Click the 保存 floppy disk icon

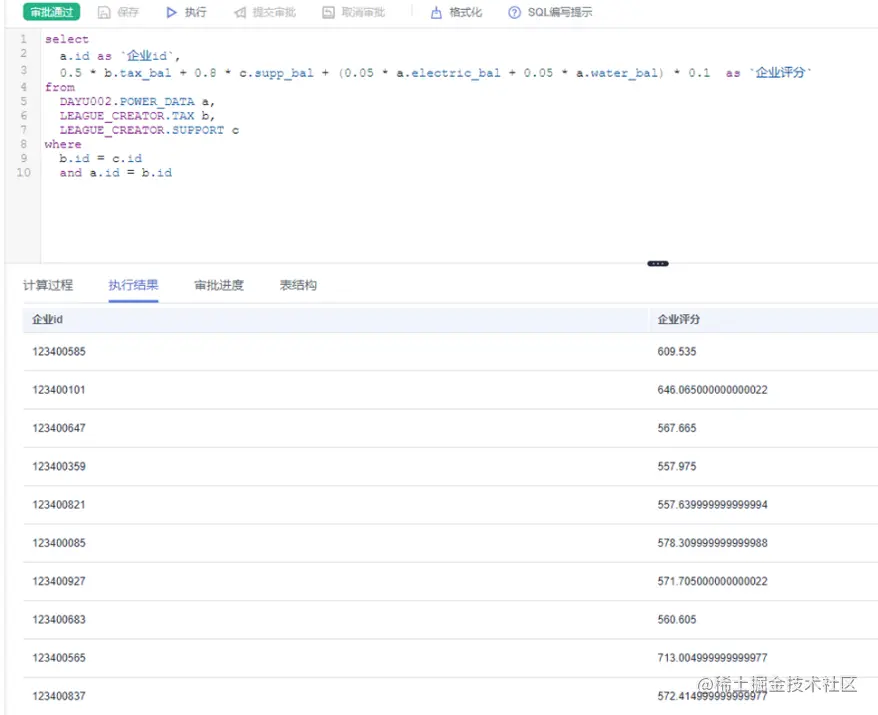[104, 12]
